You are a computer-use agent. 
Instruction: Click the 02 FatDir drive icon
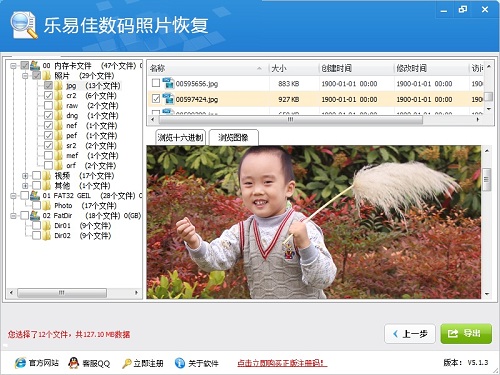point(35,215)
